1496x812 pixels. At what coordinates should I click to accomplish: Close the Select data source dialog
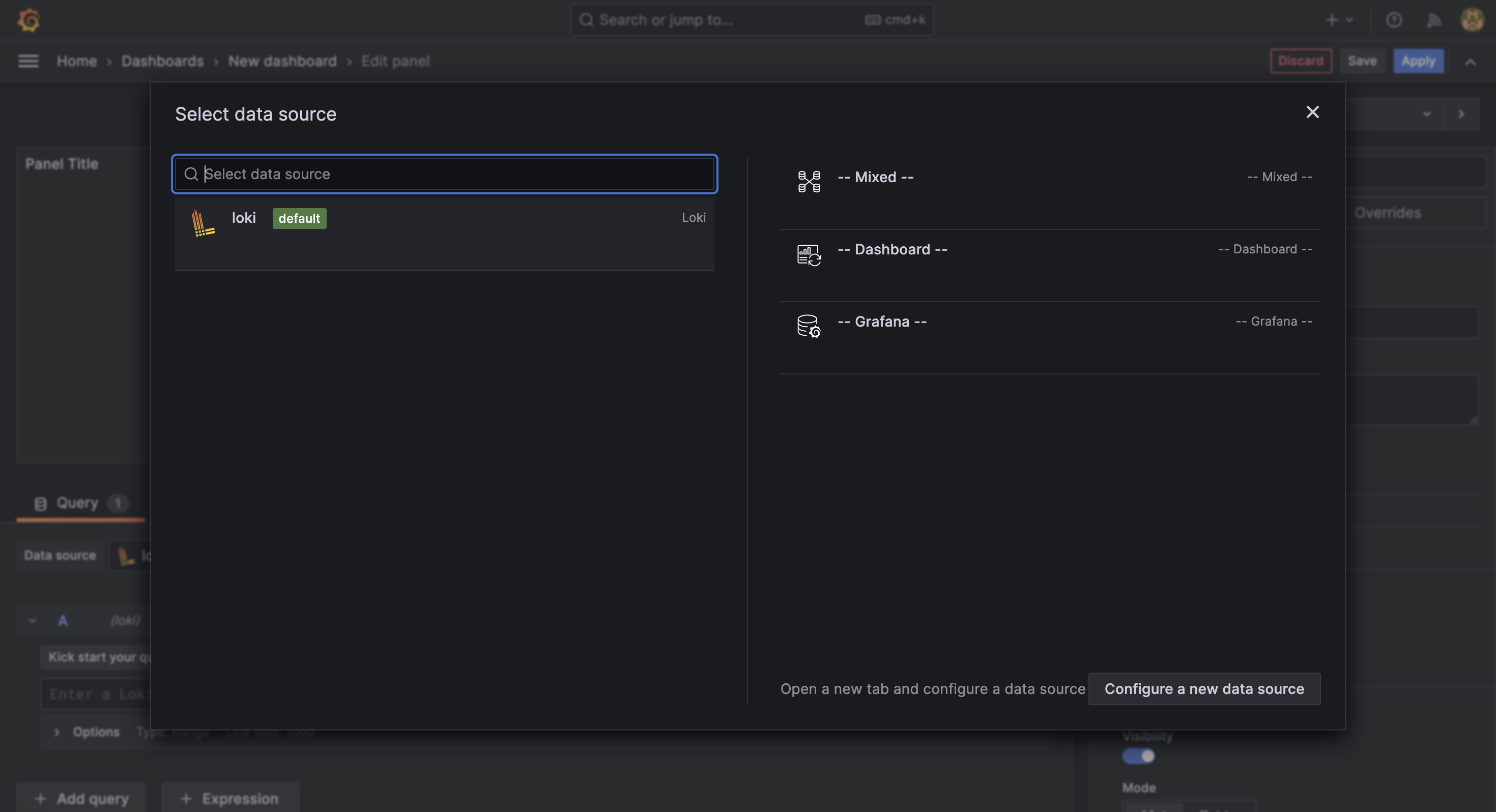pos(1312,112)
